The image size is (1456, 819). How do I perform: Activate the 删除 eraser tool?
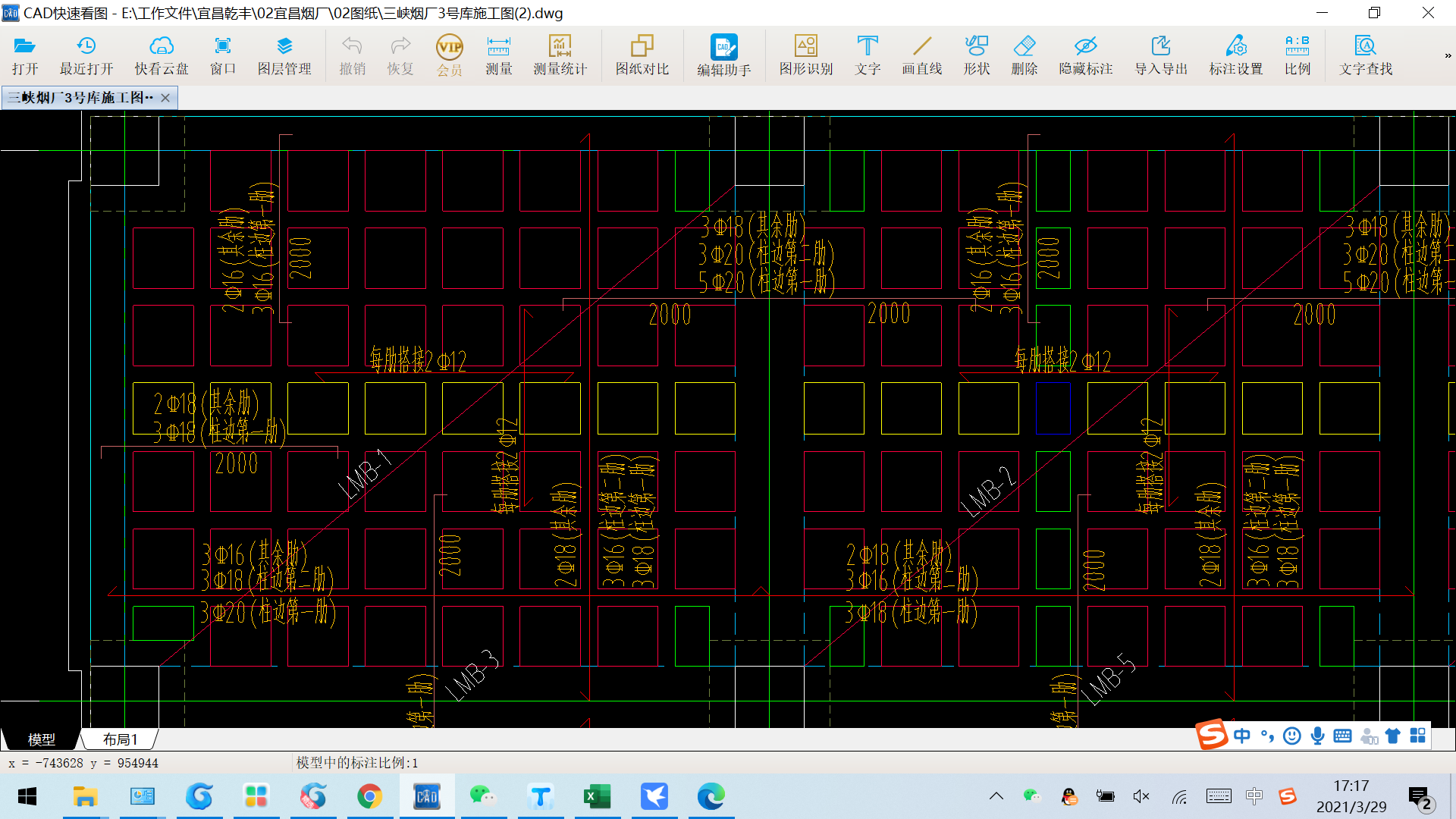(x=1025, y=55)
